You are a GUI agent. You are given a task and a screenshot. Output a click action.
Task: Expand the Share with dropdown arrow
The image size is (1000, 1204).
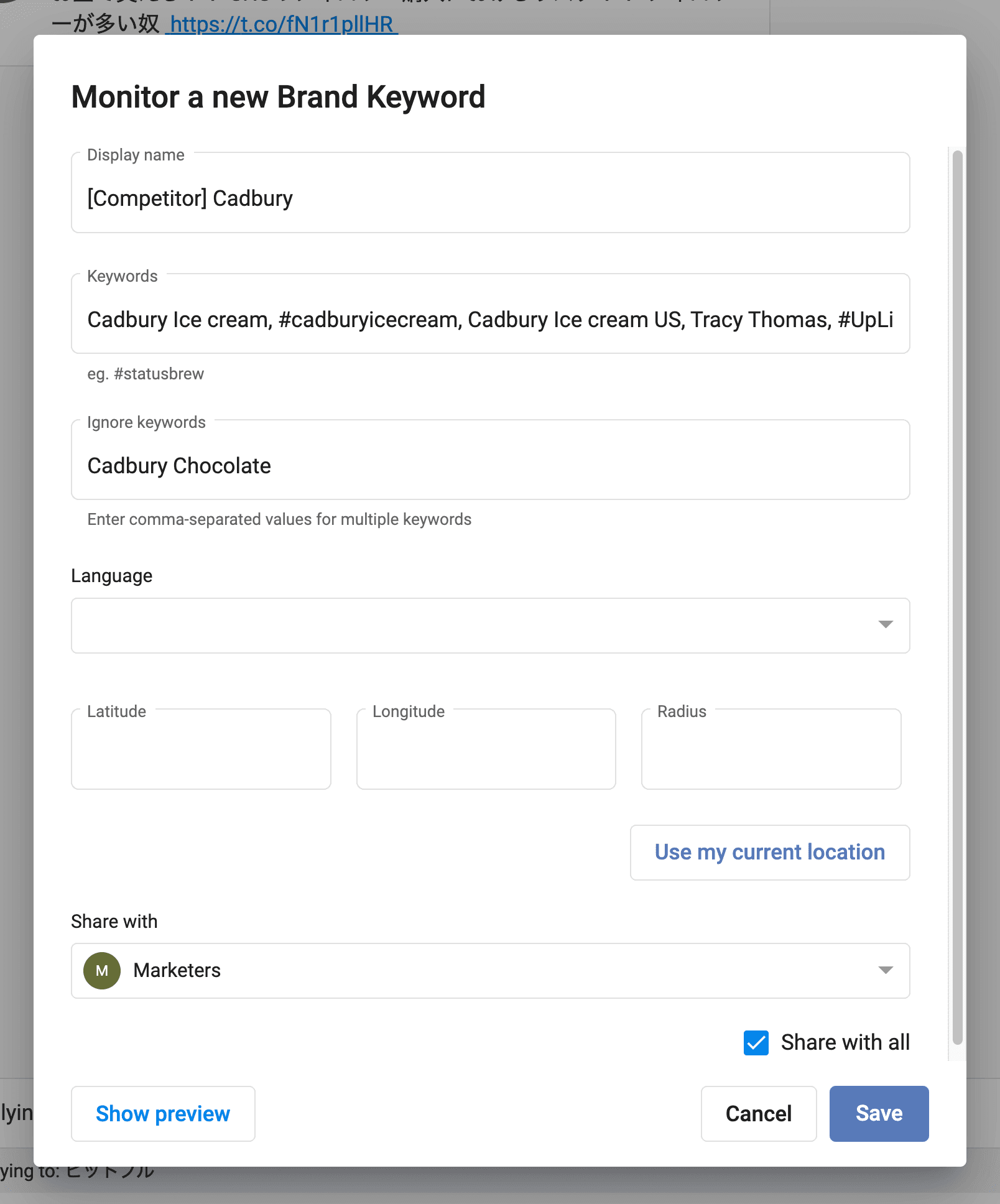click(886, 970)
